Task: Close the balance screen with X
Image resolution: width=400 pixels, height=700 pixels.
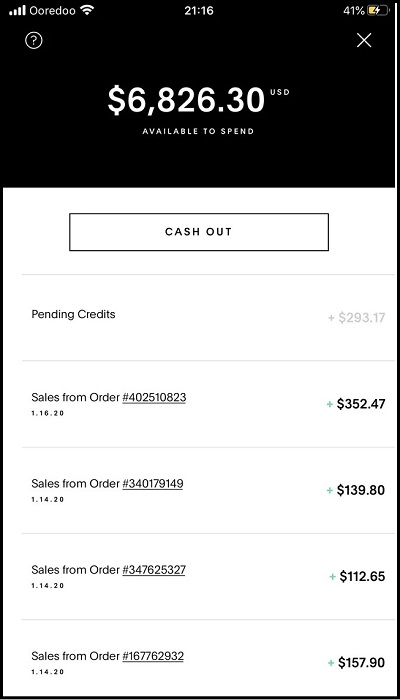Action: coord(364,41)
